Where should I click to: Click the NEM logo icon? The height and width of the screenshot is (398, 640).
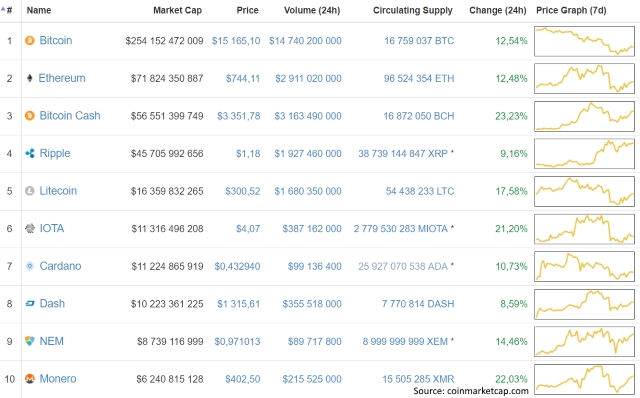coord(30,341)
